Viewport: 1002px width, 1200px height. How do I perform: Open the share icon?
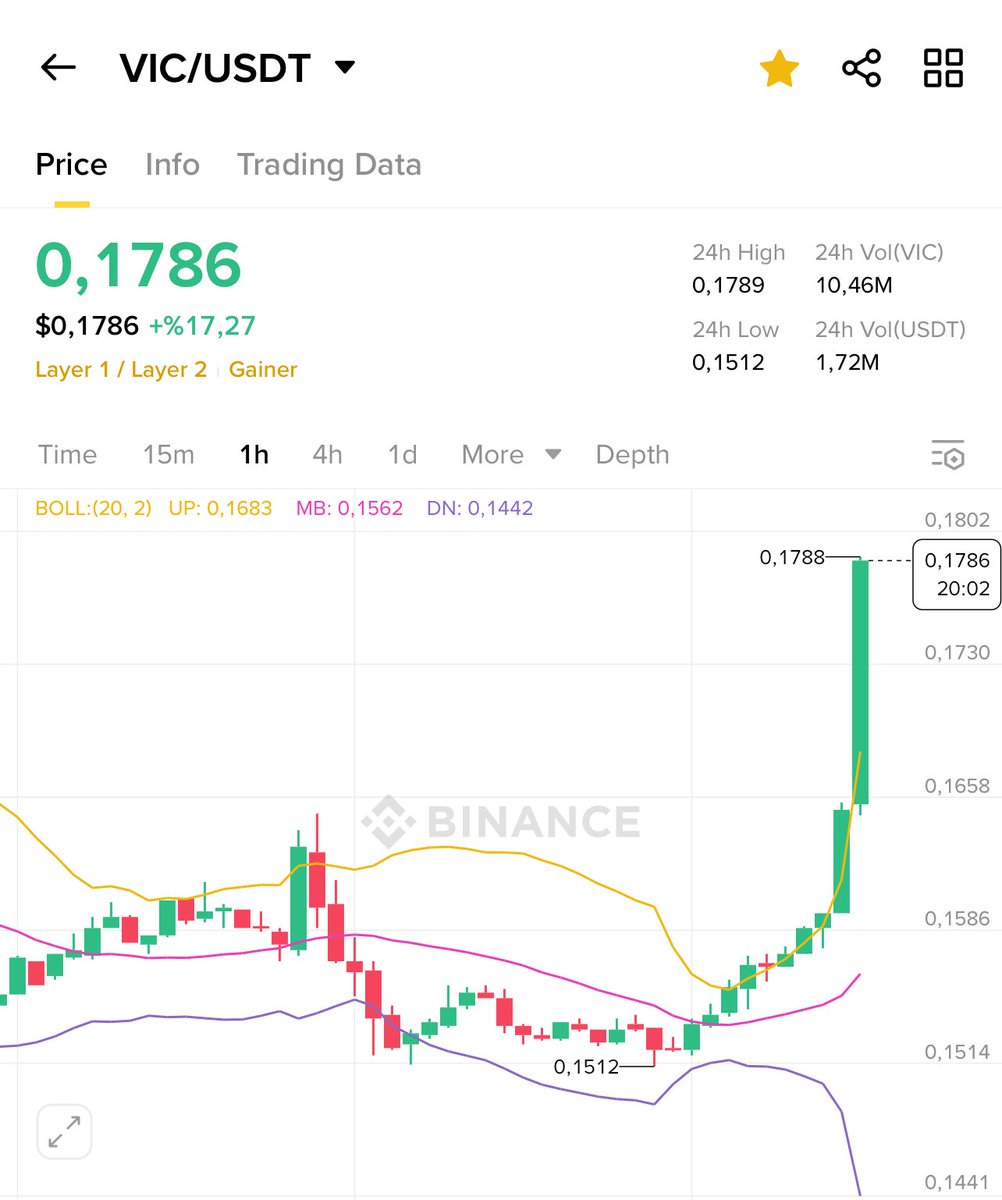[861, 68]
